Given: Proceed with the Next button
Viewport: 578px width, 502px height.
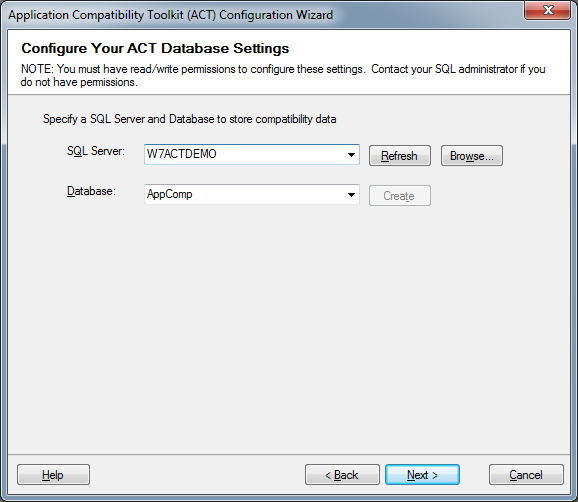Looking at the screenshot, I should (x=422, y=475).
